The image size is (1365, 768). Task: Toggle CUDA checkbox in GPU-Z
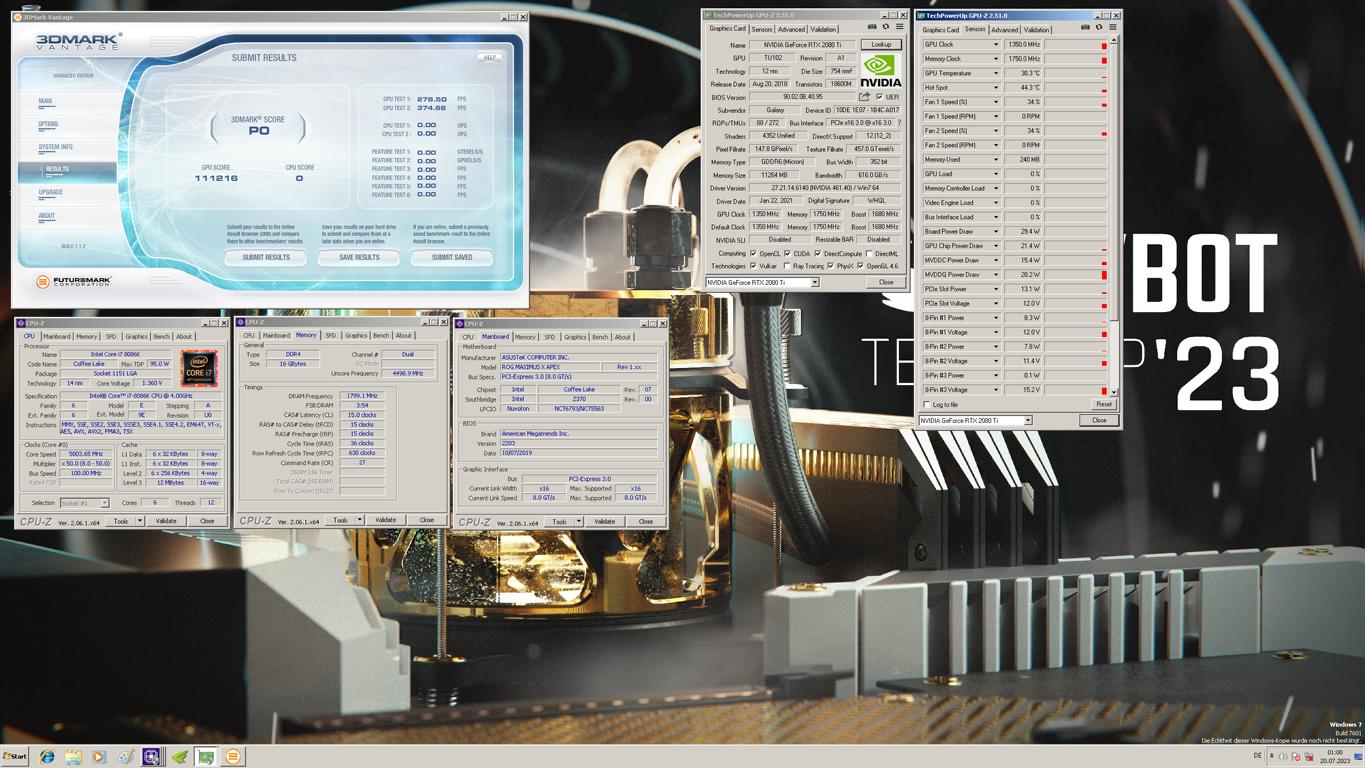pyautogui.click(x=787, y=253)
